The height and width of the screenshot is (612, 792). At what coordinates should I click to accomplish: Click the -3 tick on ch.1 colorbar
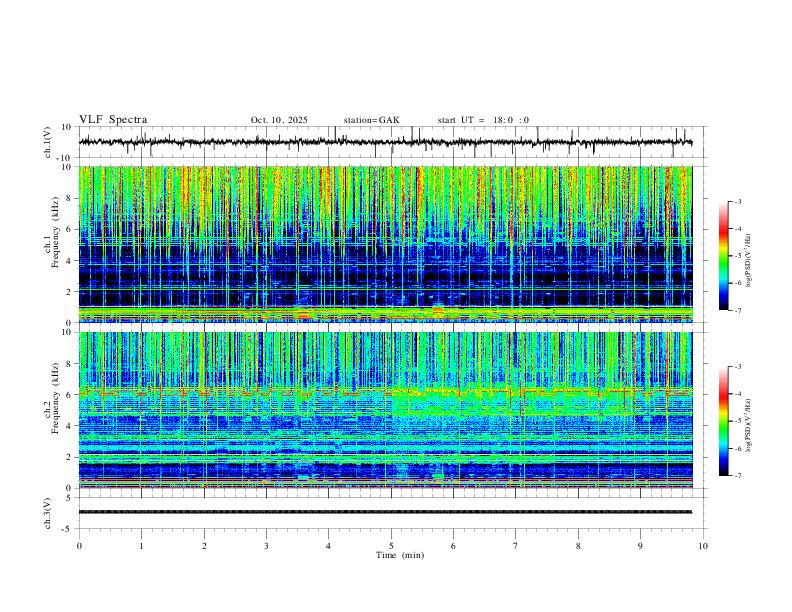point(738,201)
